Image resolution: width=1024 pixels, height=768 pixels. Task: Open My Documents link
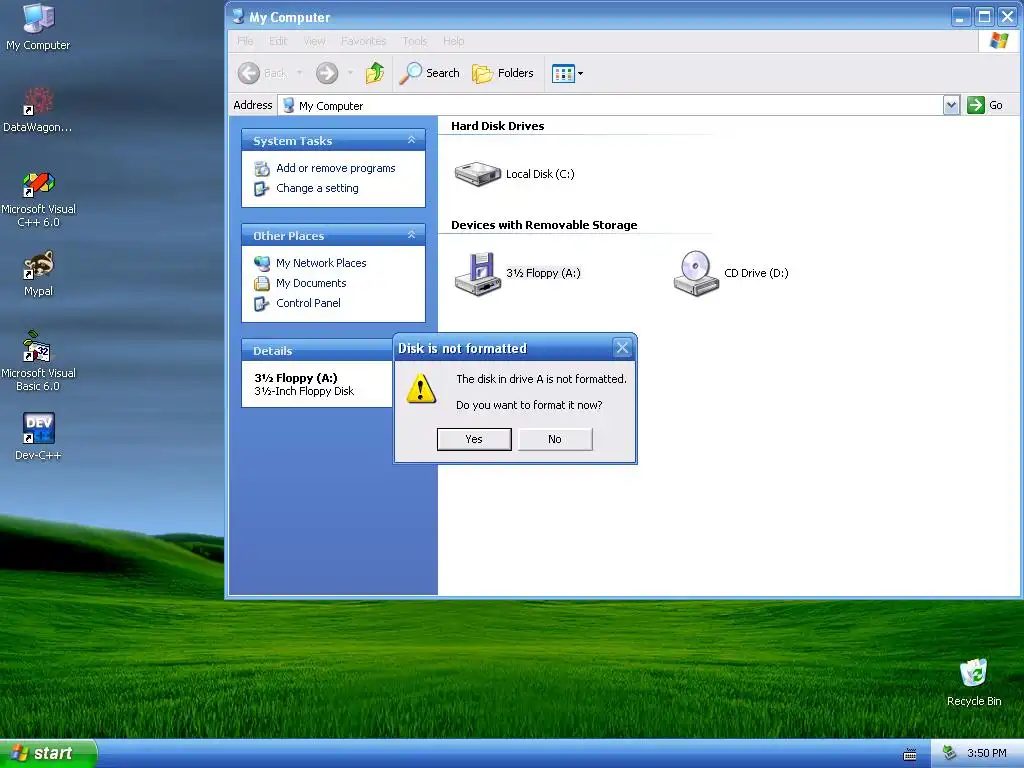click(311, 283)
